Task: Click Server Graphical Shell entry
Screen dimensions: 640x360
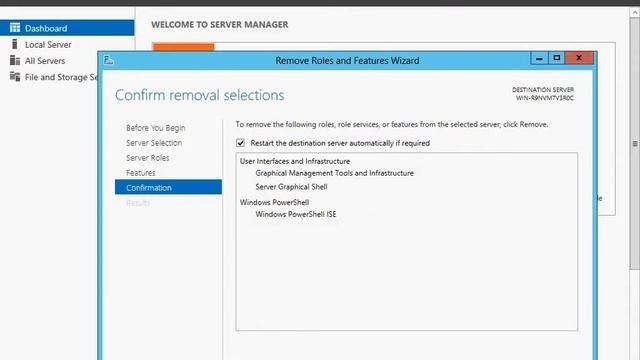Action: point(291,187)
